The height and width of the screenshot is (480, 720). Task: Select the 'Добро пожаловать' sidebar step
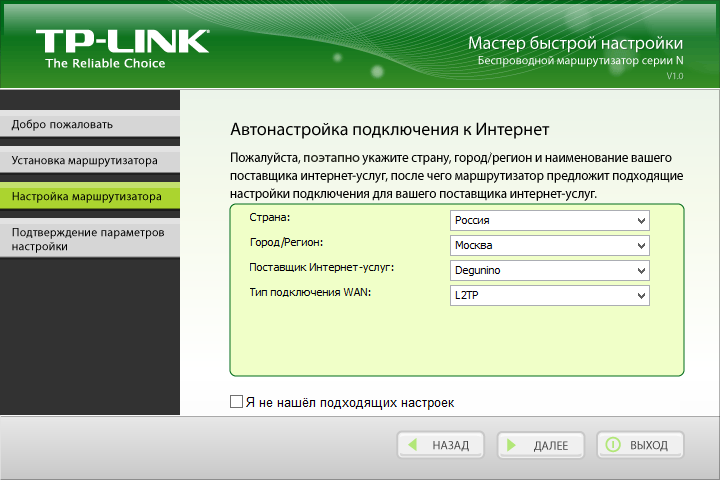pos(90,124)
